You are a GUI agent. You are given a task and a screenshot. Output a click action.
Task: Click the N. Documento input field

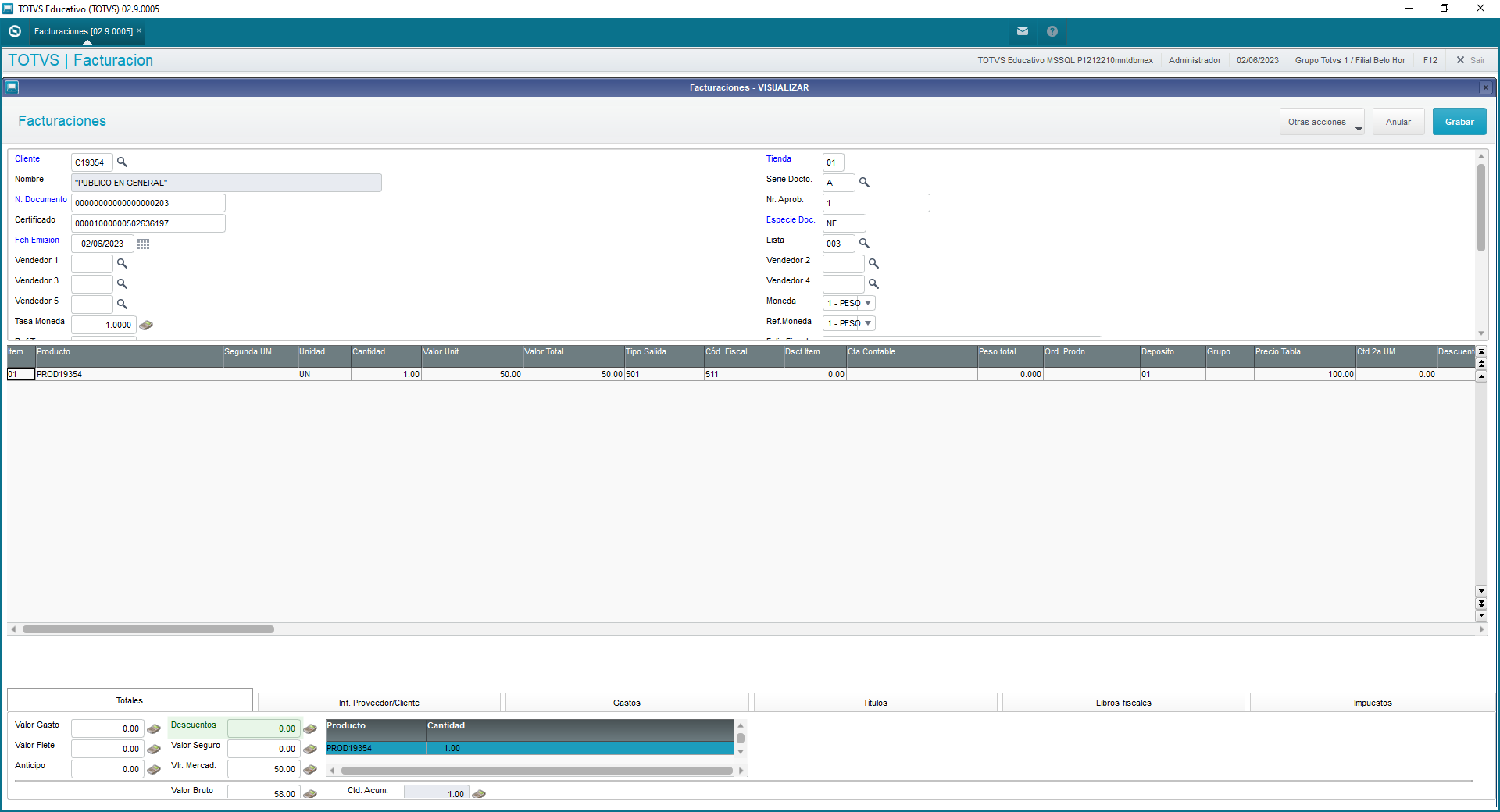[148, 203]
